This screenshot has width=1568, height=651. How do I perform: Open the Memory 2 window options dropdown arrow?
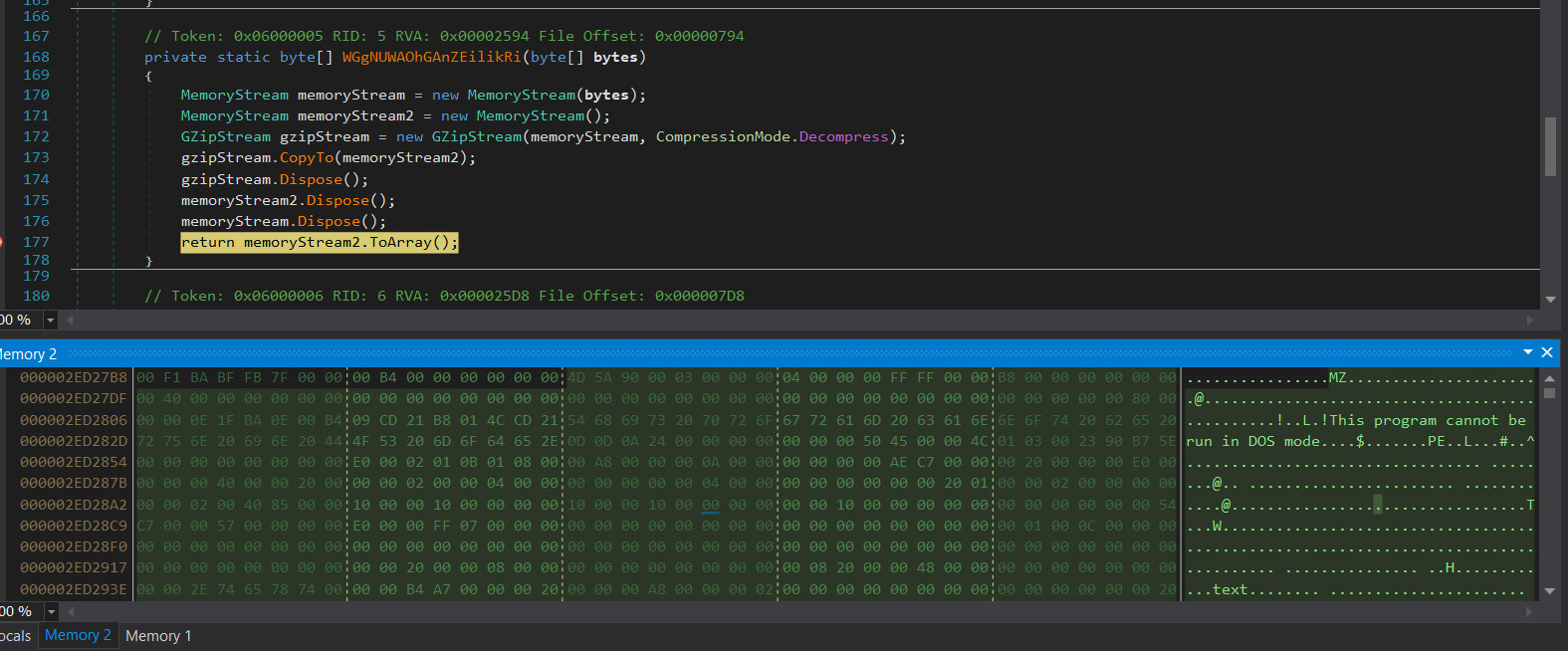pyautogui.click(x=1528, y=352)
